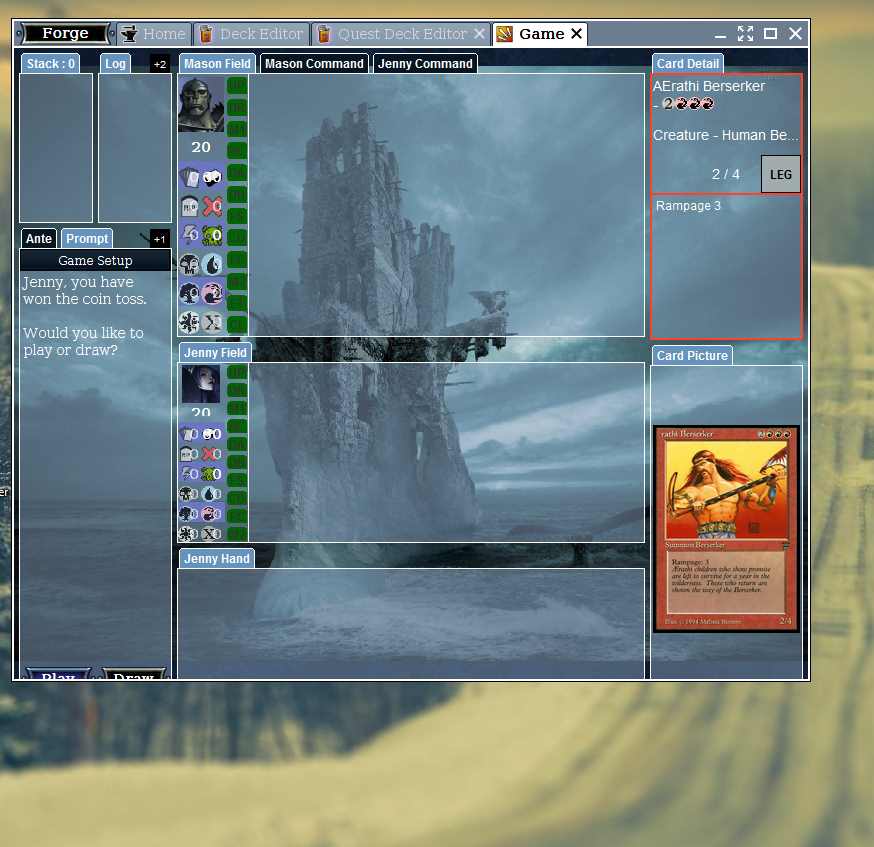The height and width of the screenshot is (847, 874).
Task: Toggle first green phase indicator in Mason's field
Action: pos(237,85)
